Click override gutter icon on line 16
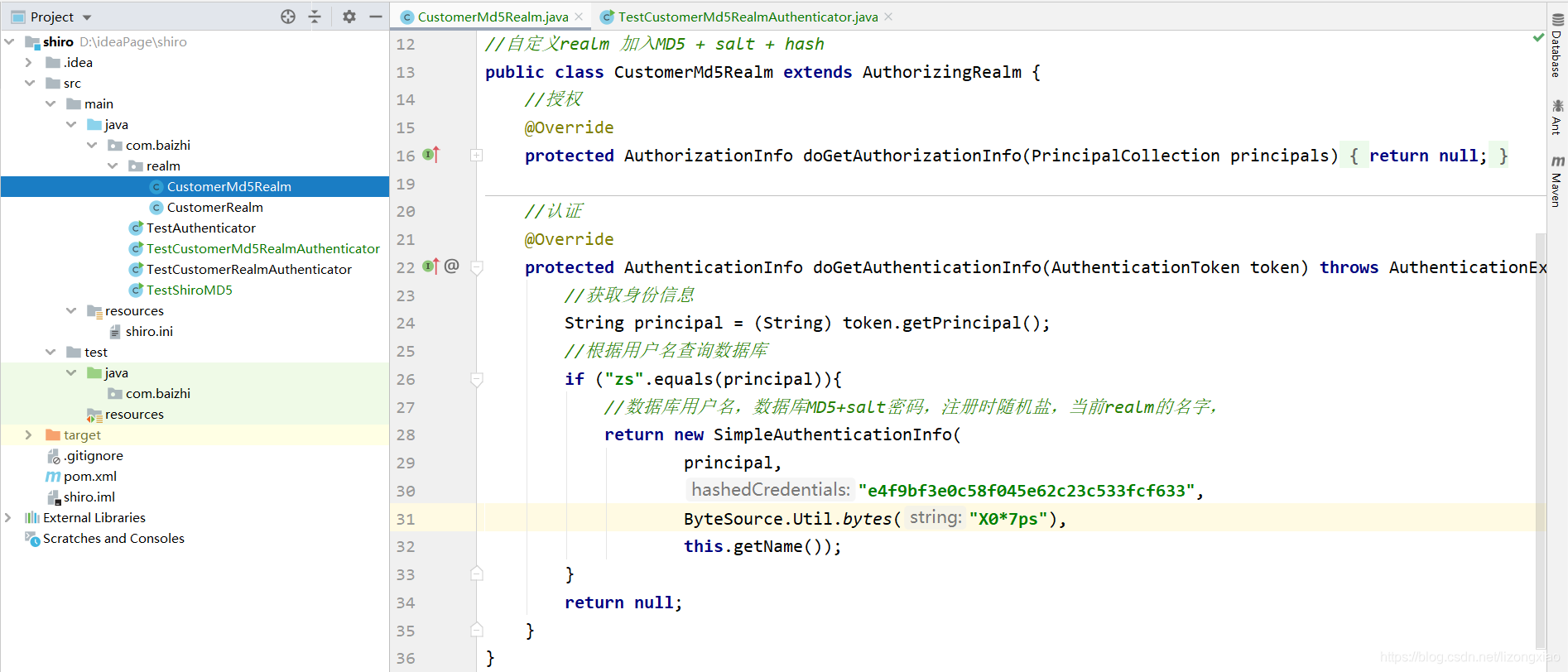 pos(431,155)
